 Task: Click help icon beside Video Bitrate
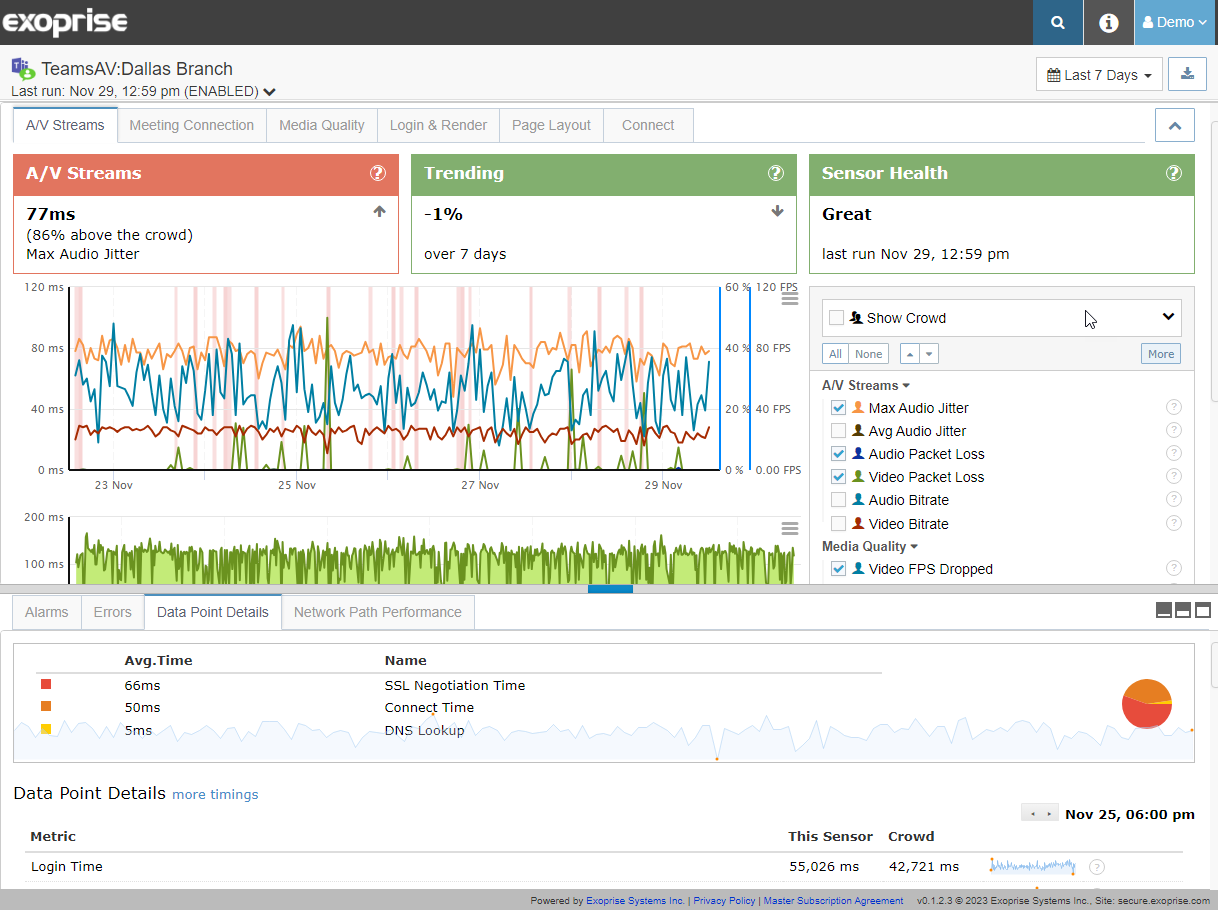tap(1174, 523)
